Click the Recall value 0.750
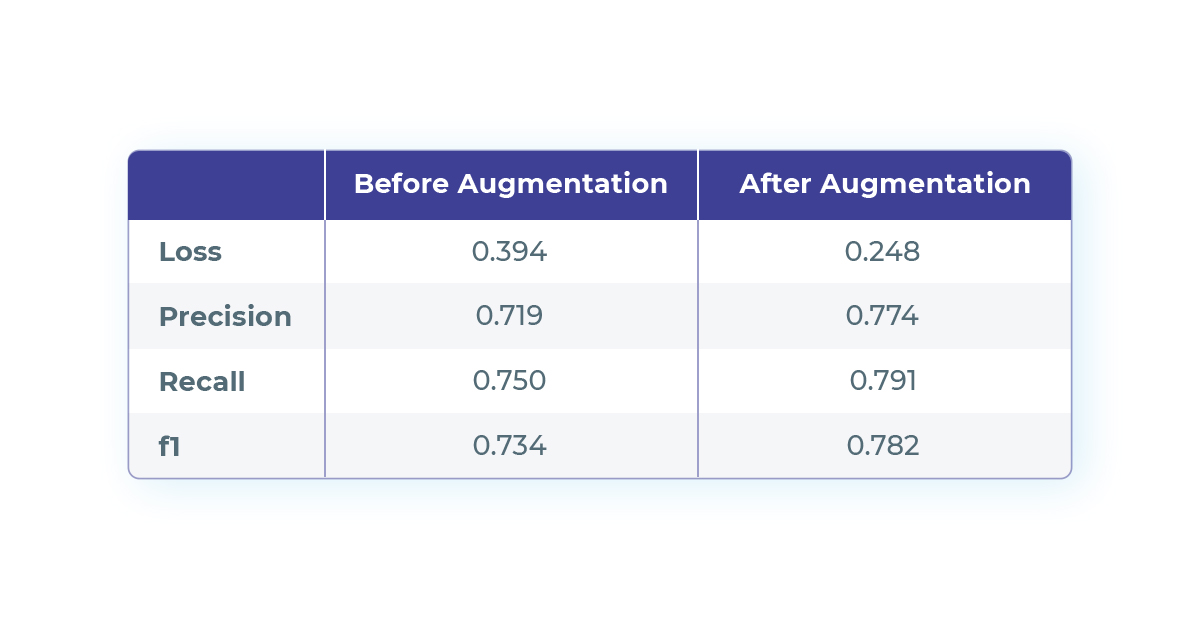The image size is (1200, 628). 510,381
